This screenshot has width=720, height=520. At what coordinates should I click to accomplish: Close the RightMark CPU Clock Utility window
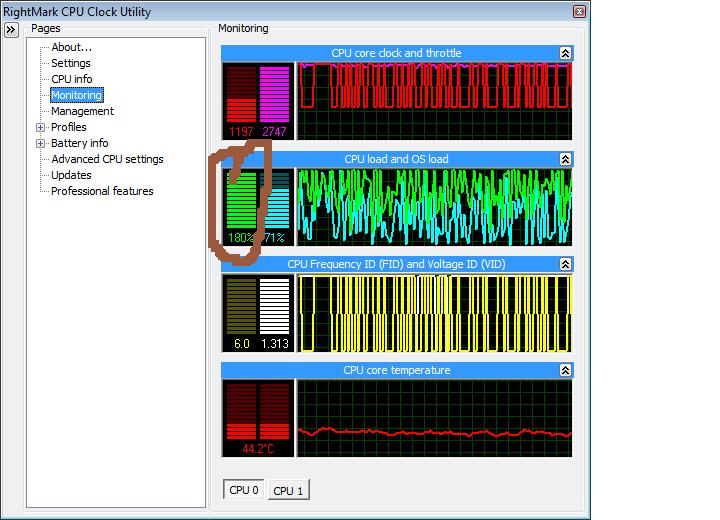(579, 11)
